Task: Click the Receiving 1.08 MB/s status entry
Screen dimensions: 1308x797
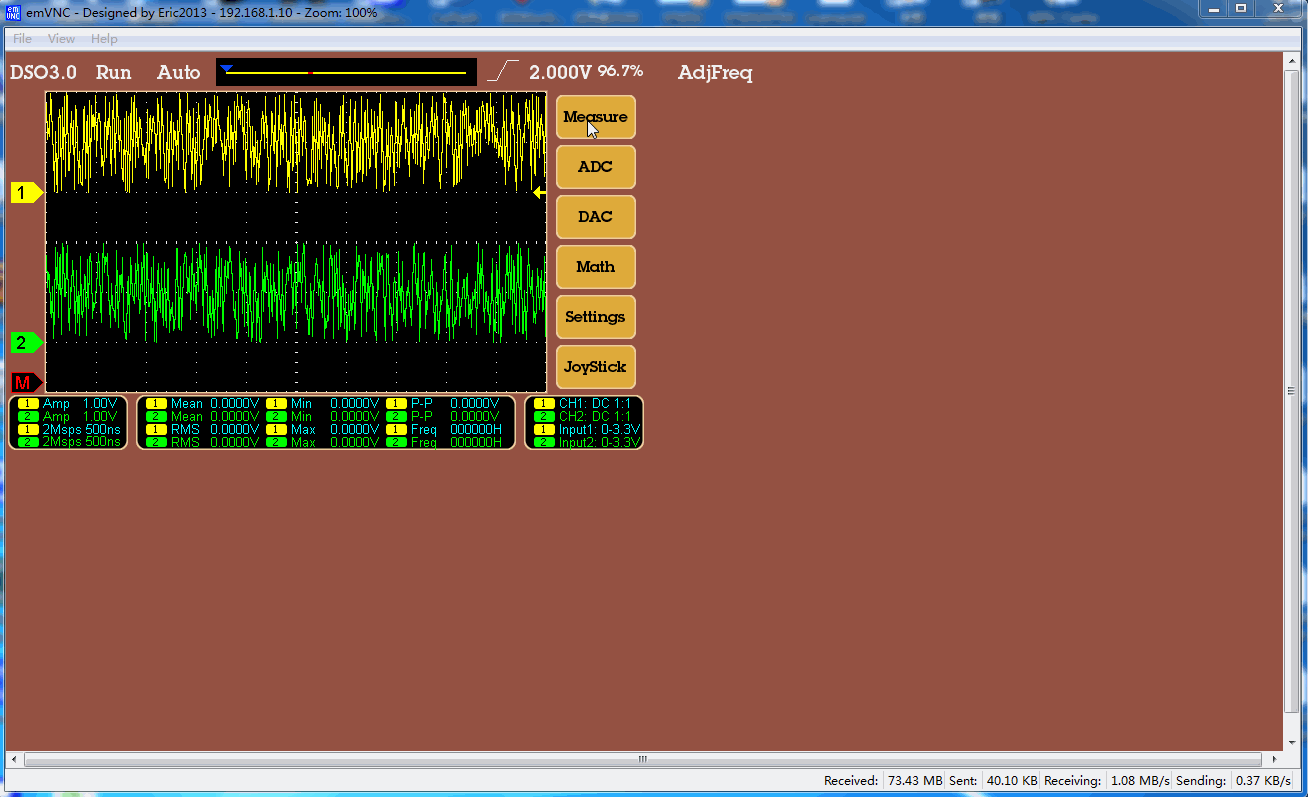Action: (x=1107, y=780)
